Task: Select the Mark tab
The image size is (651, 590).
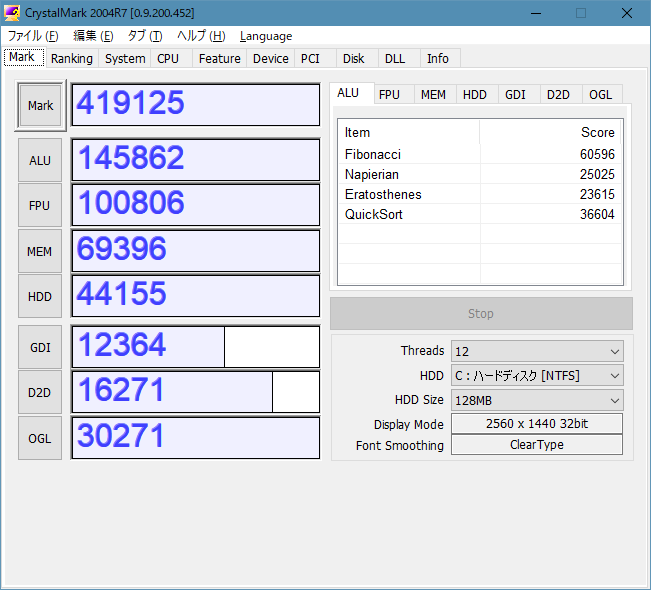Action: pyautogui.click(x=24, y=57)
